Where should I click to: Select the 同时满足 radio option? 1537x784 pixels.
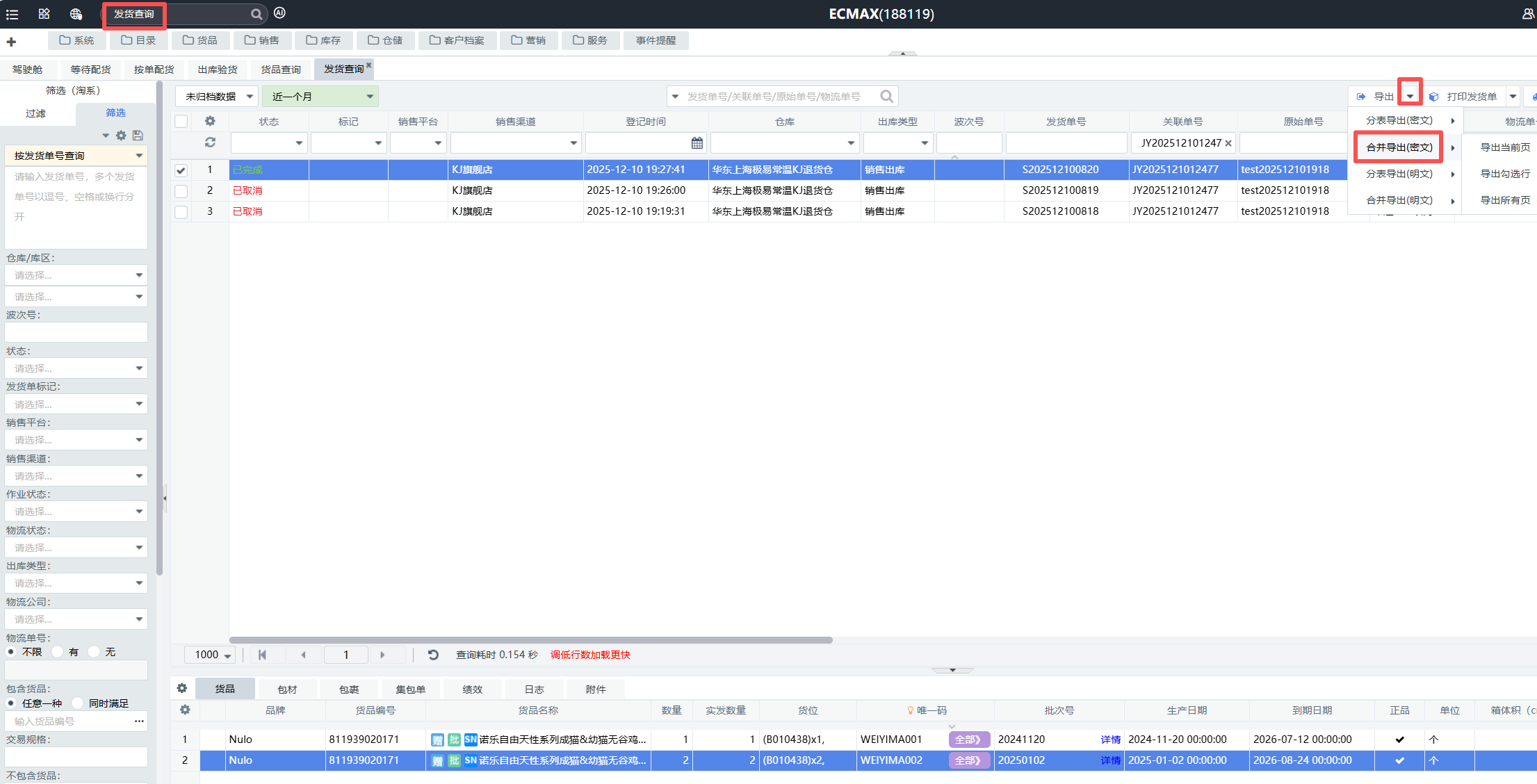pos(79,703)
